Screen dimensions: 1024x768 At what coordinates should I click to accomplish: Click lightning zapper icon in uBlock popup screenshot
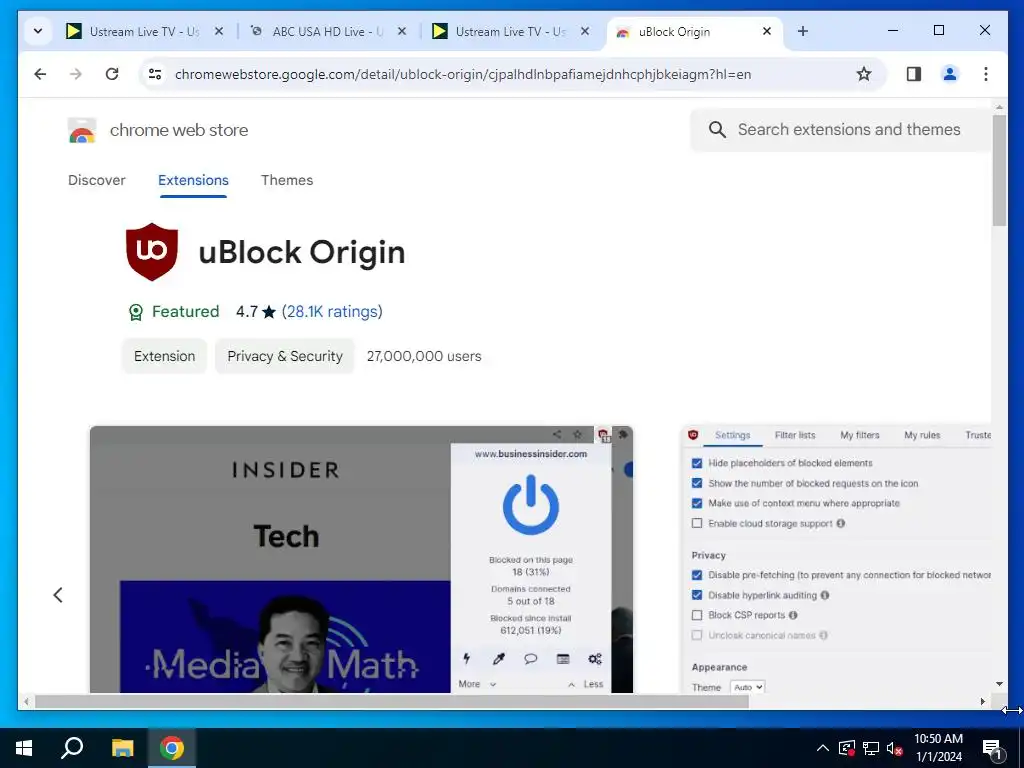[466, 658]
